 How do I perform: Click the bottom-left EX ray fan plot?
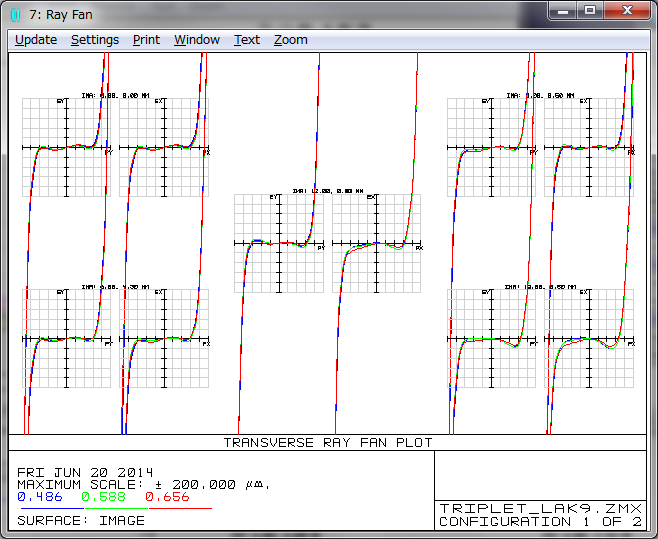[164, 338]
